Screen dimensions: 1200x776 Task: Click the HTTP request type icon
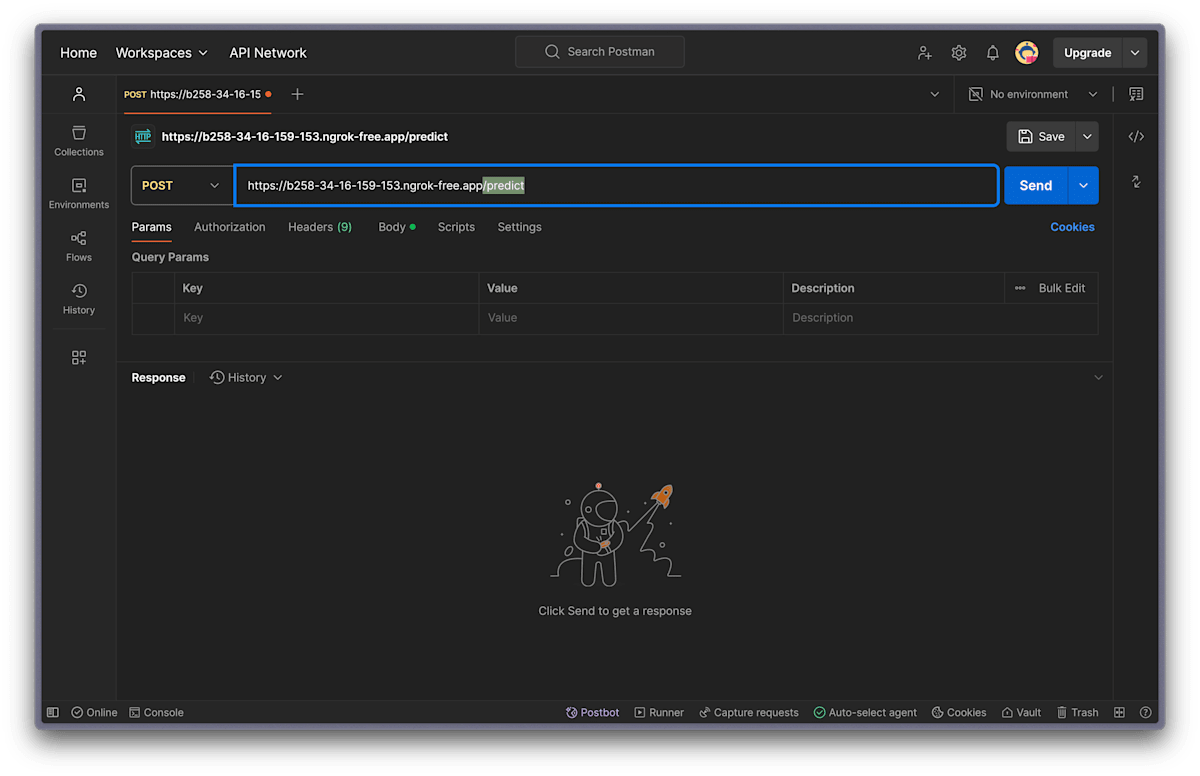click(x=143, y=137)
